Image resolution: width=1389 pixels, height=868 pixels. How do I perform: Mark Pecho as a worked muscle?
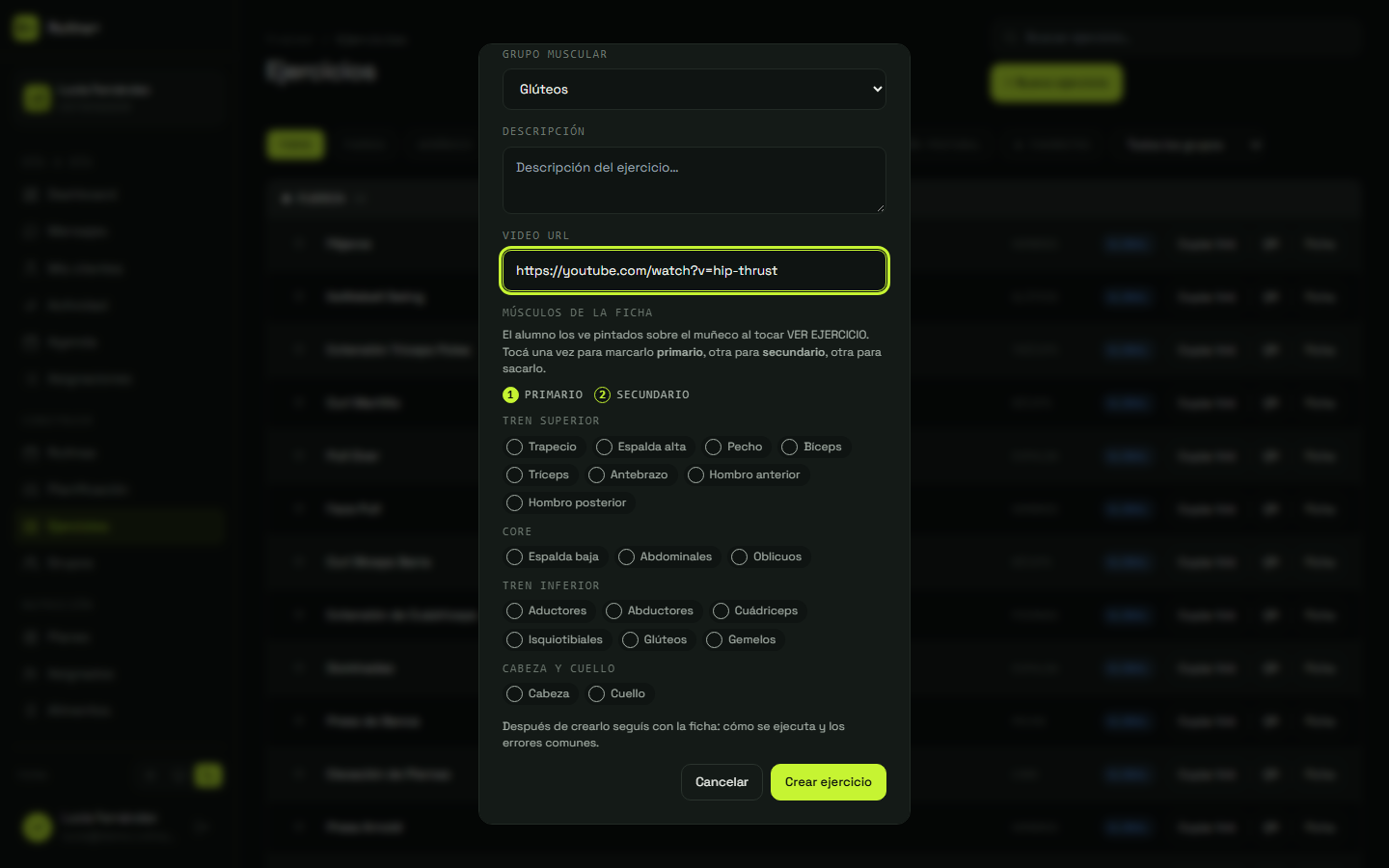(x=735, y=447)
